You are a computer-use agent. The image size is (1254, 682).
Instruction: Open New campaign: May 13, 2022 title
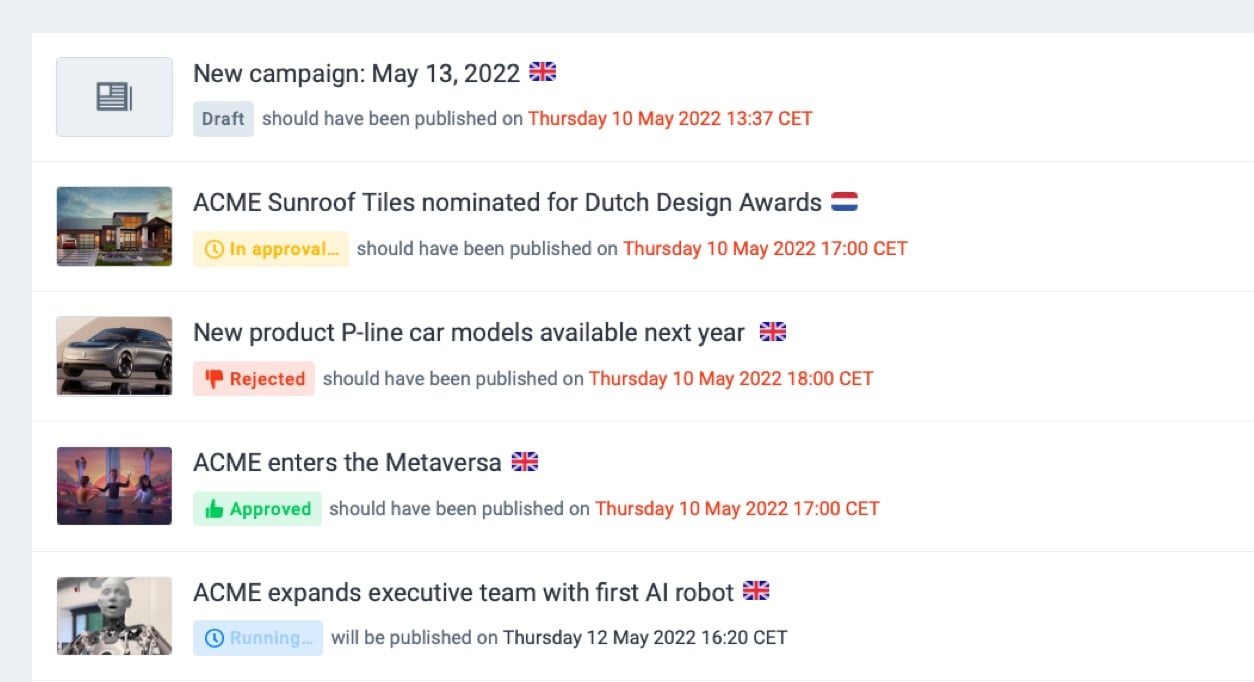coord(356,73)
